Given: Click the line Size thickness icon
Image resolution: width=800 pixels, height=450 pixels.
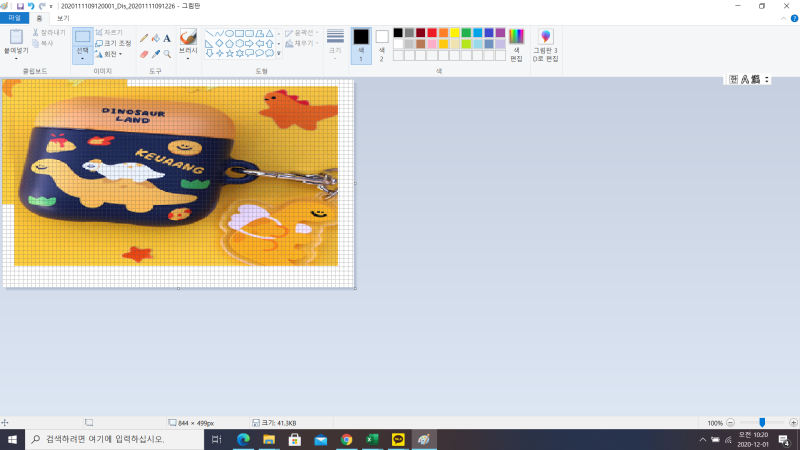Looking at the screenshot, I should [335, 36].
